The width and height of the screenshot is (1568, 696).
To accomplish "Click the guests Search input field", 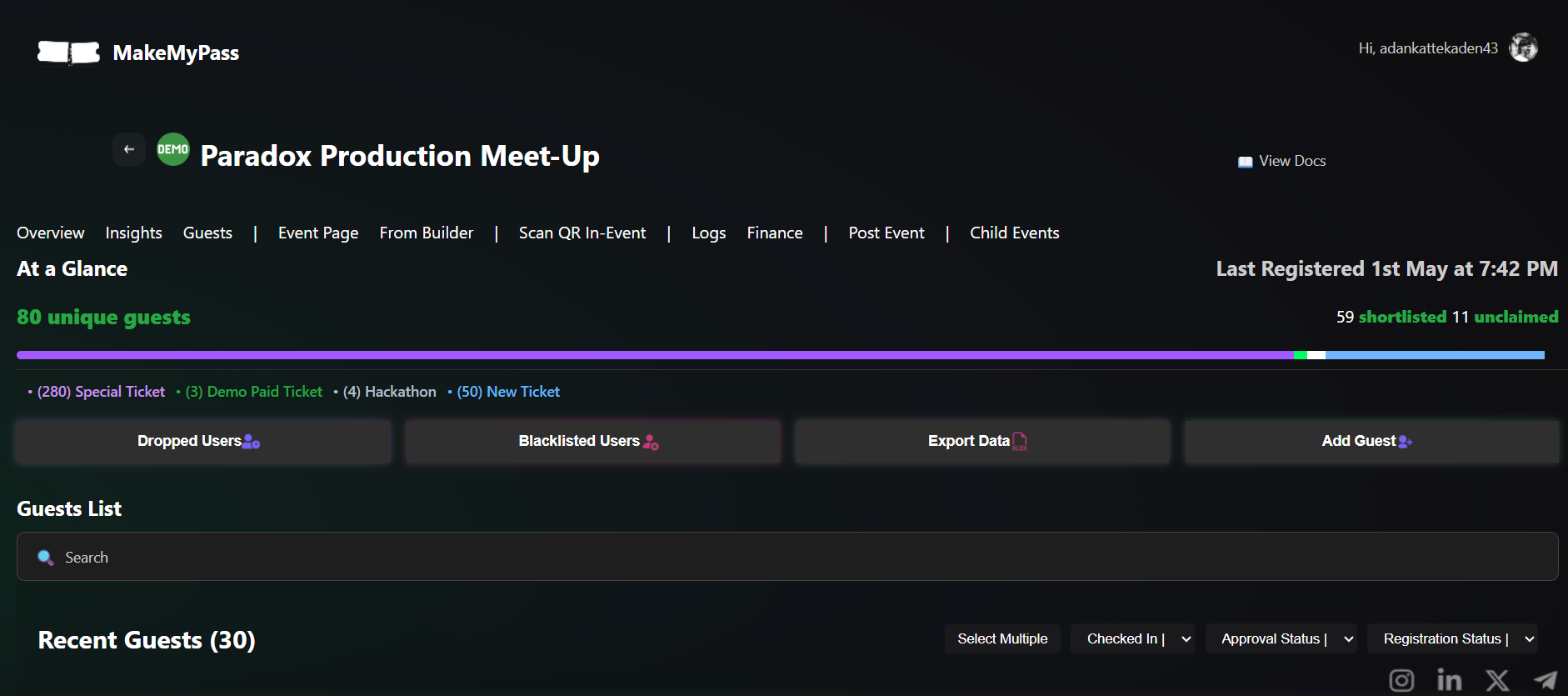I will coord(787,557).
